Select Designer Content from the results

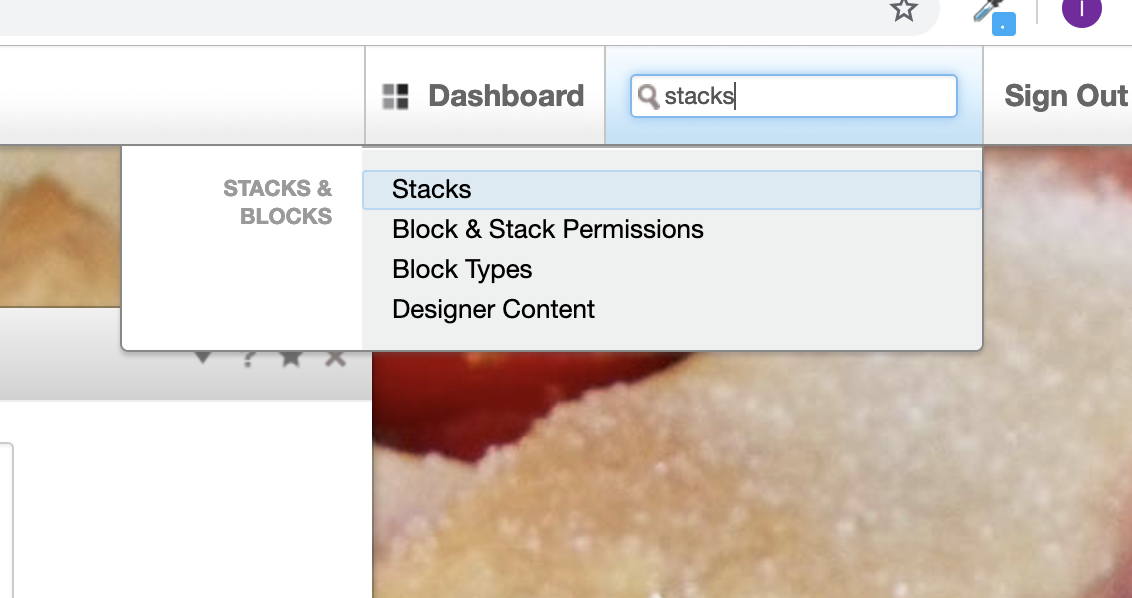pyautogui.click(x=493, y=309)
